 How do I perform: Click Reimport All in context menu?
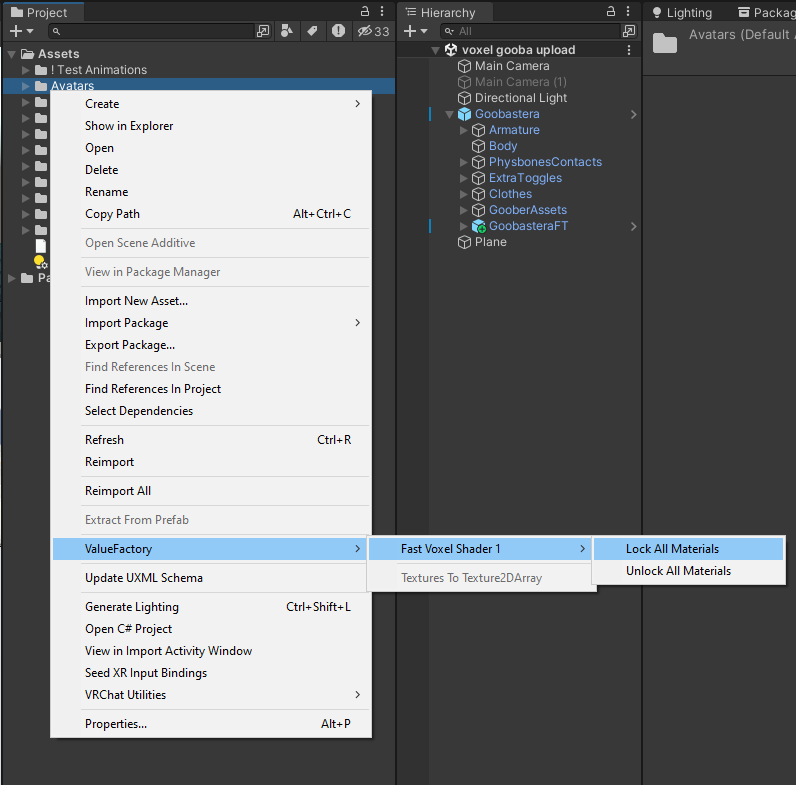pos(118,491)
